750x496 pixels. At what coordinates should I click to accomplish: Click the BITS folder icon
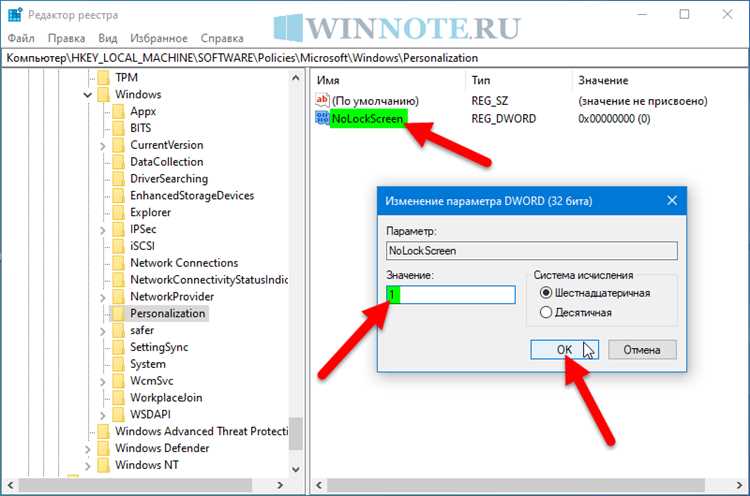[x=118, y=128]
